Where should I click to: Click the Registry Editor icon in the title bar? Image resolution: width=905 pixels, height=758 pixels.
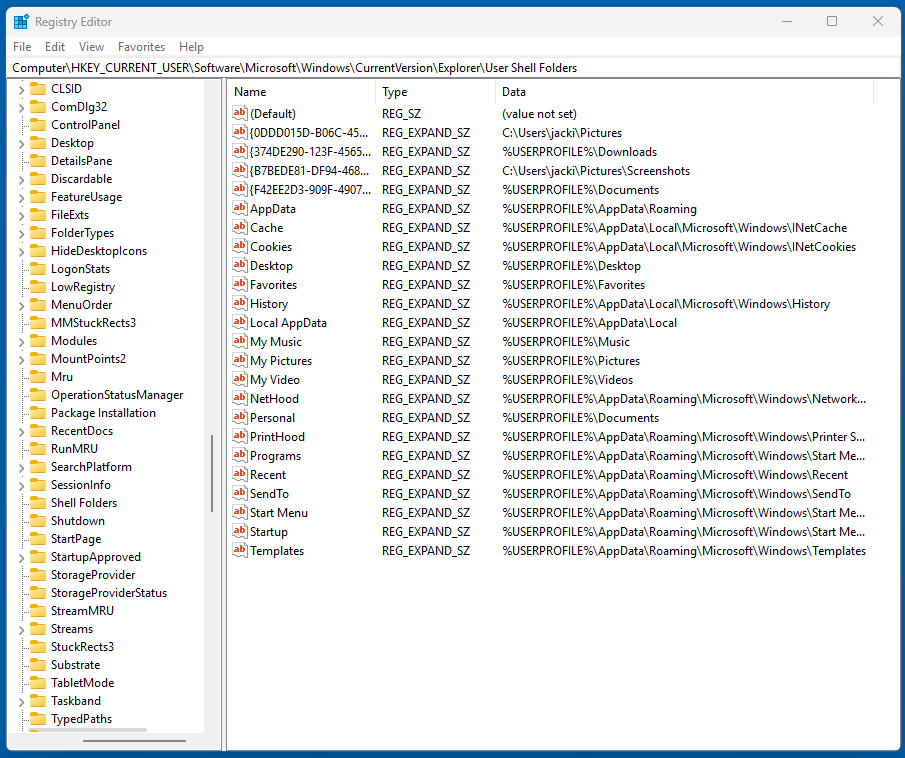pyautogui.click(x=23, y=21)
